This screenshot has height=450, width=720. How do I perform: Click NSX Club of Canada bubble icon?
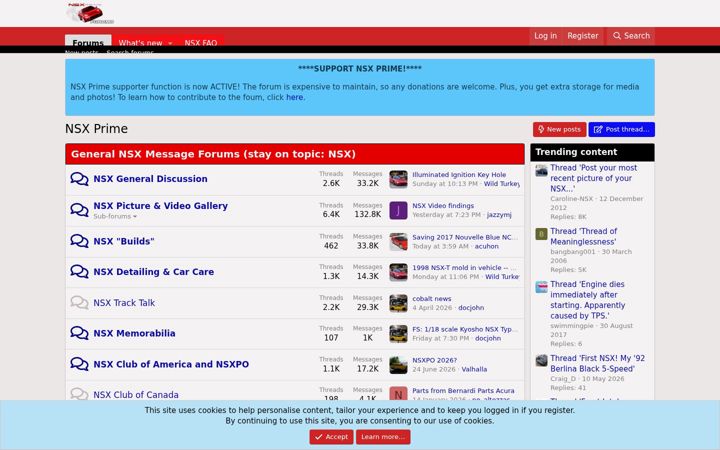pos(79,394)
